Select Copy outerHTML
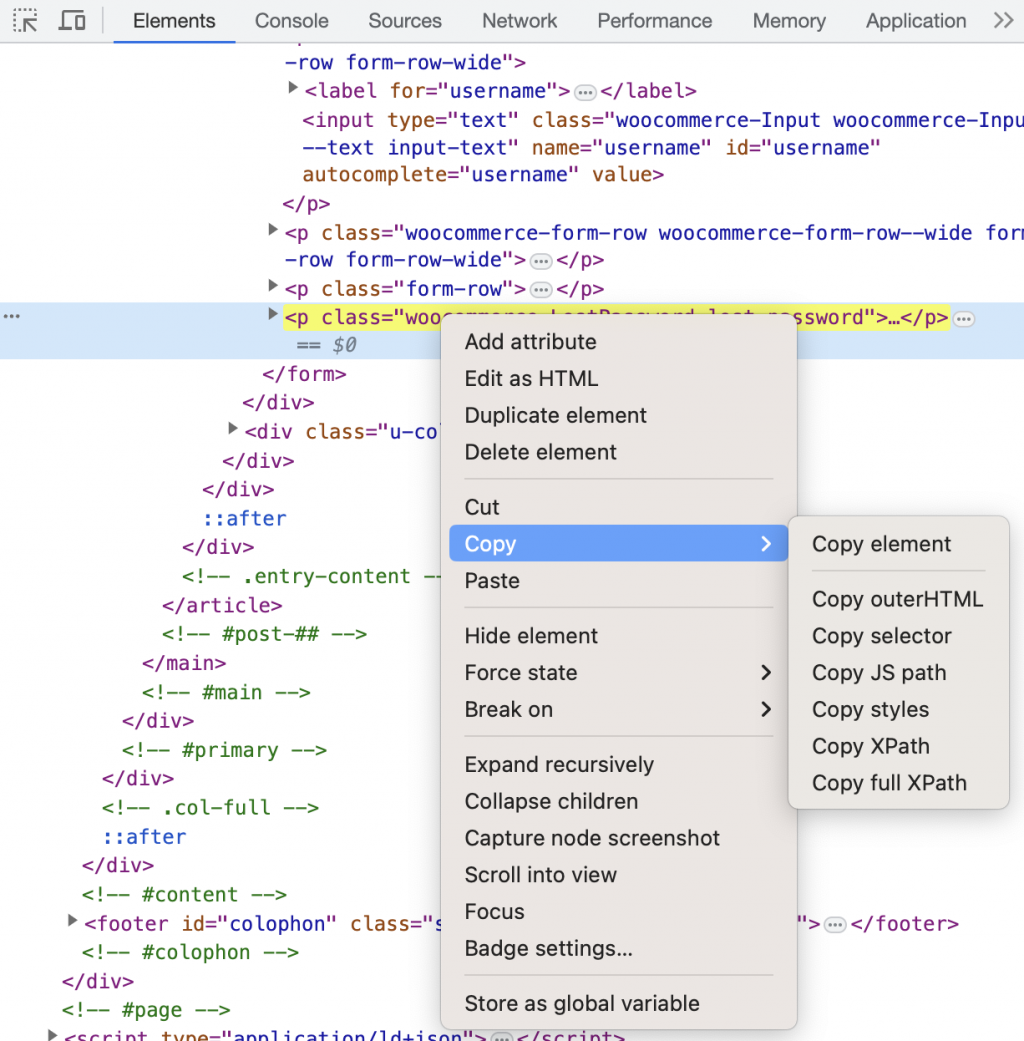The image size is (1024, 1041). coord(898,600)
